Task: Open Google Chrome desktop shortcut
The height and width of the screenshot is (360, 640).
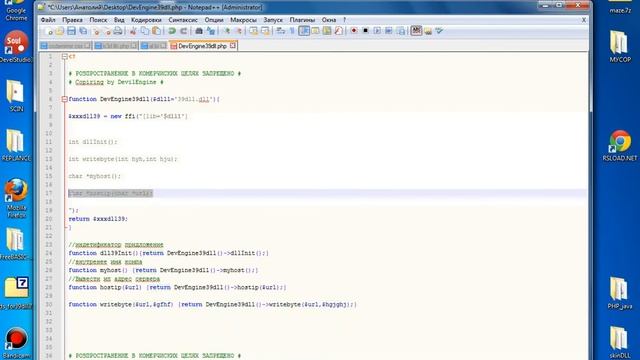Action: click(x=16, y=10)
